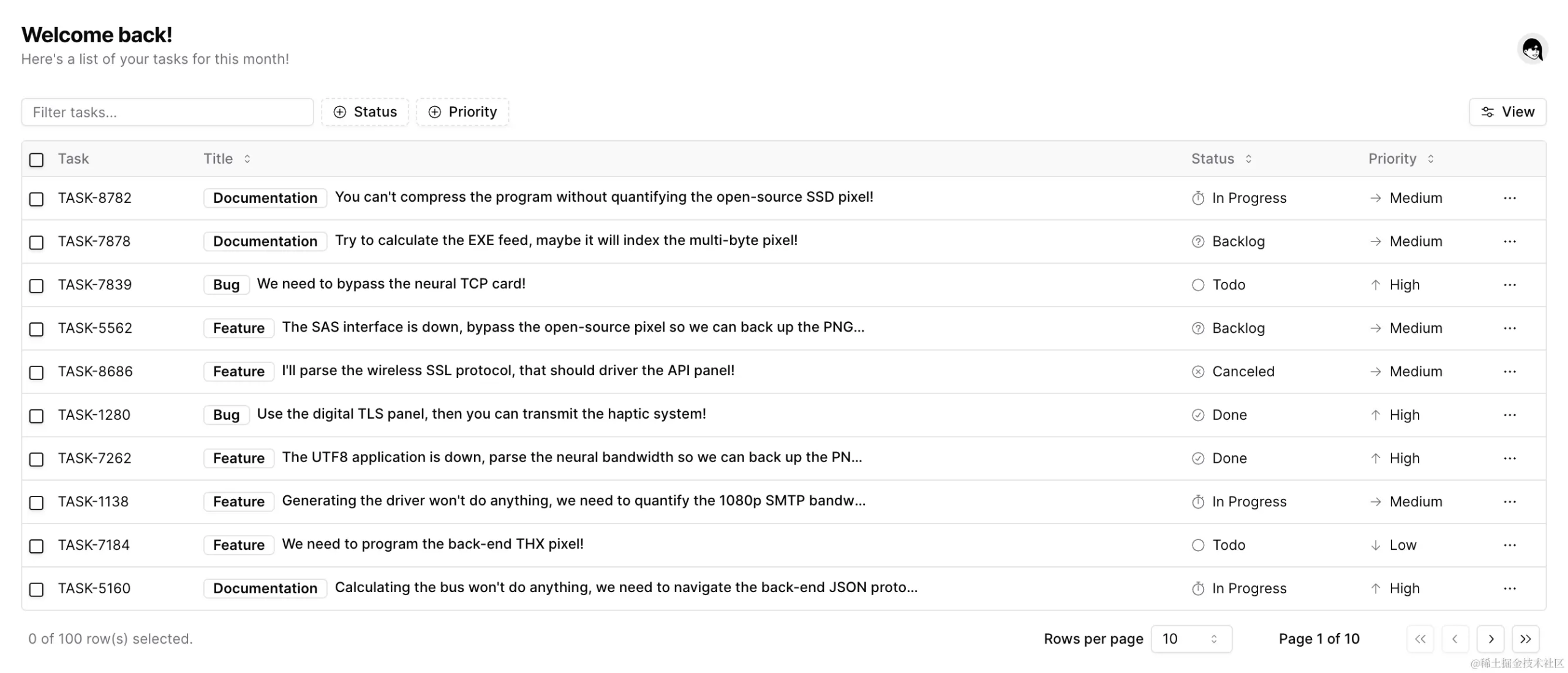Open the Status filter button
This screenshot has width=1568, height=673.
click(x=365, y=112)
